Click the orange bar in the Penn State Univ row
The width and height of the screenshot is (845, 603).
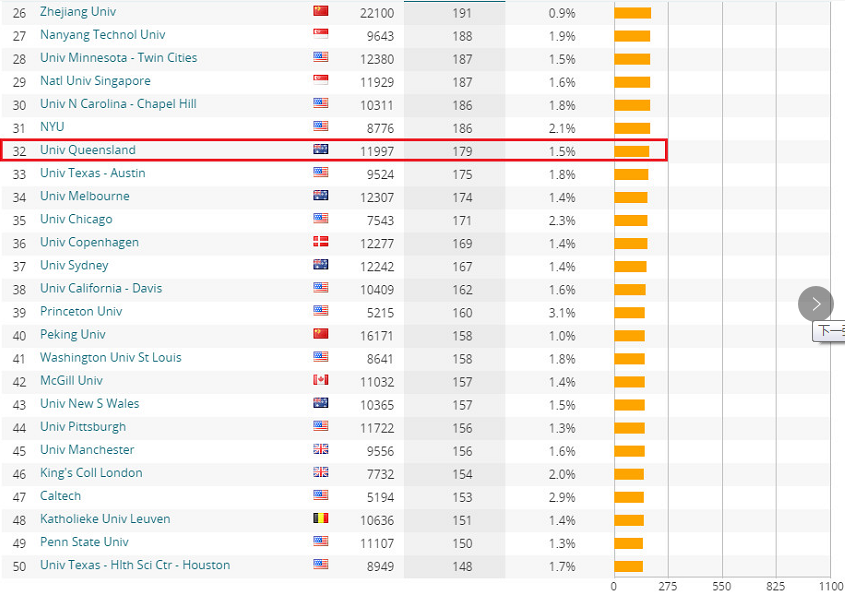tap(628, 542)
